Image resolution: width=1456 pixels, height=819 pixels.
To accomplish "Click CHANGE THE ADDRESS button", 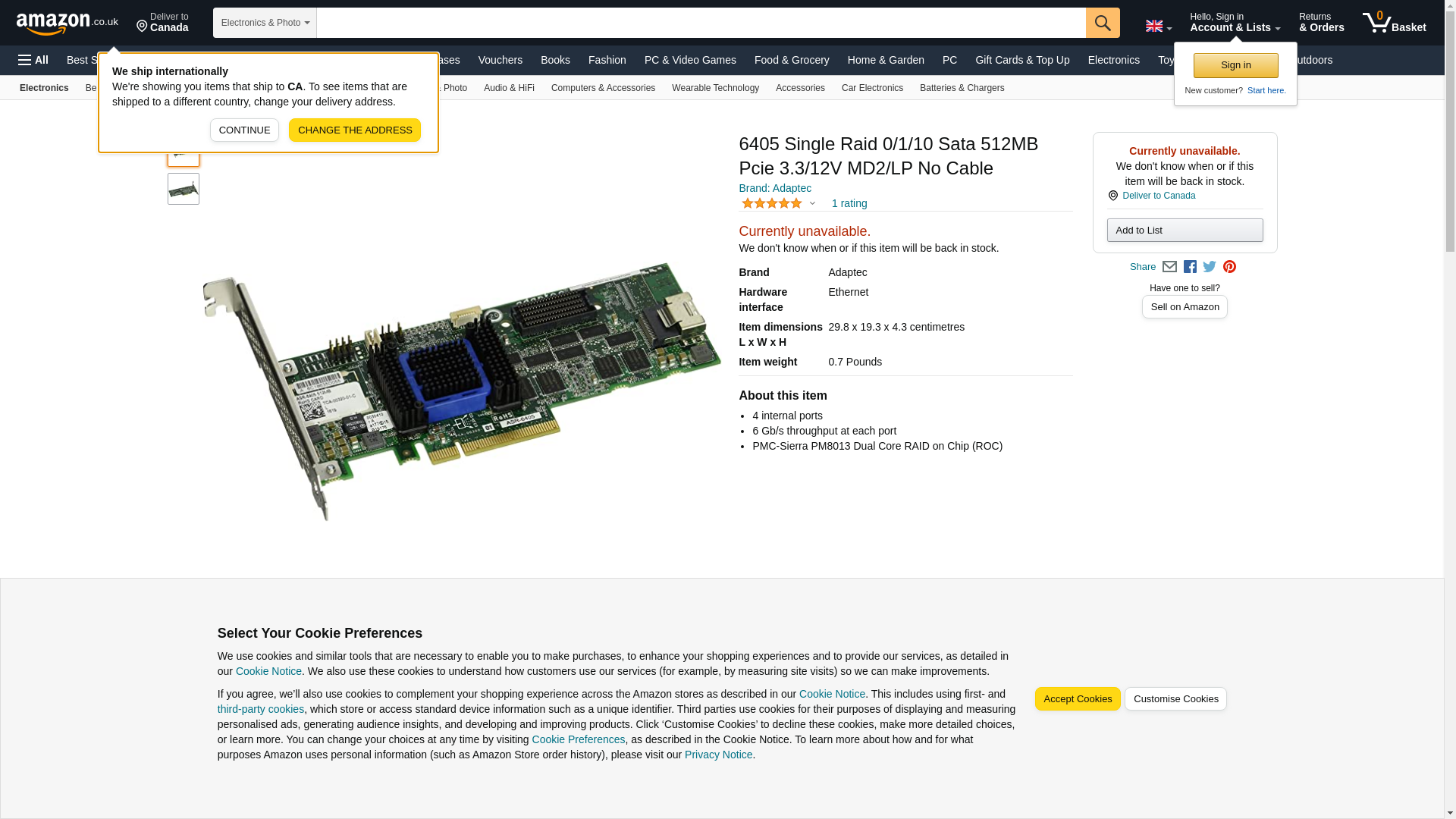I will [355, 130].
